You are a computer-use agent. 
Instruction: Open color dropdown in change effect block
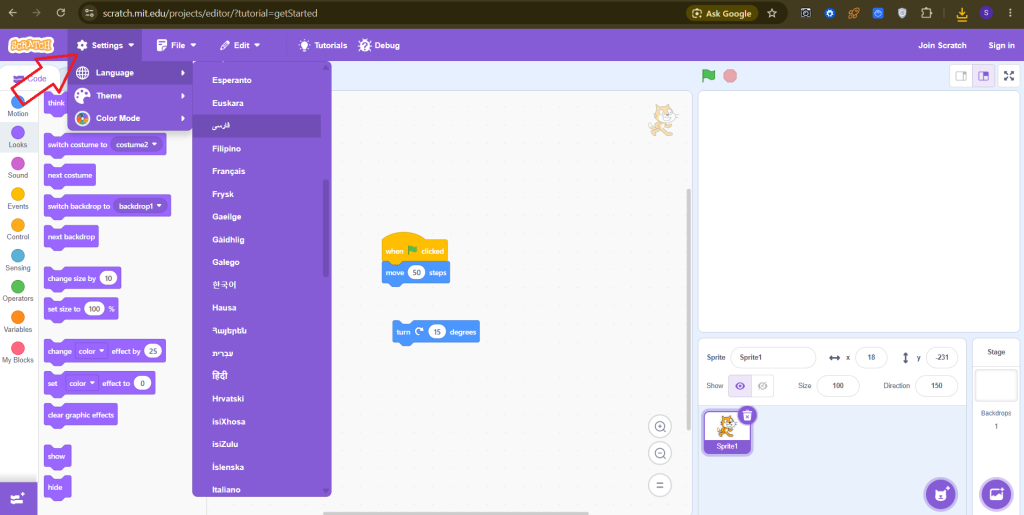tap(92, 351)
